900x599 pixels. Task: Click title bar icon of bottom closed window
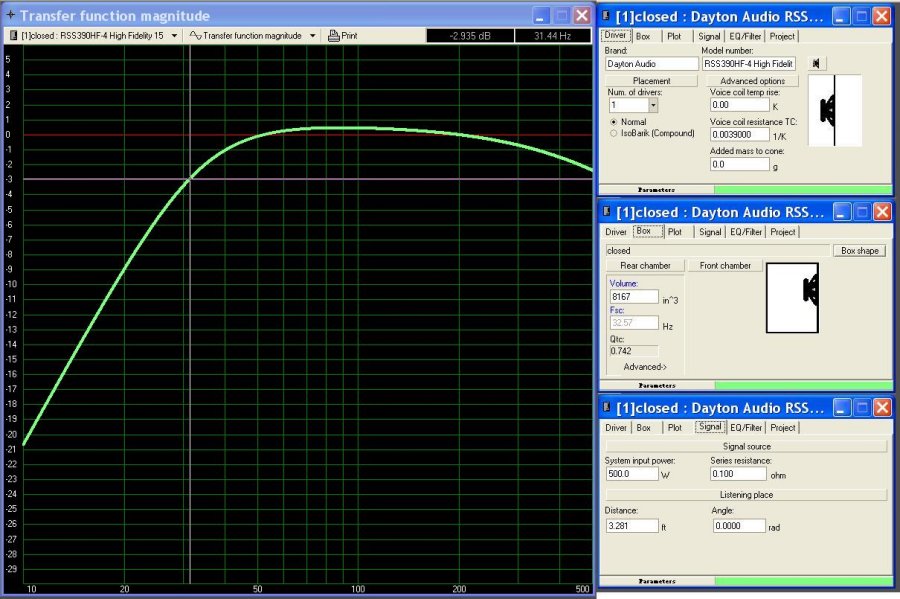point(606,407)
